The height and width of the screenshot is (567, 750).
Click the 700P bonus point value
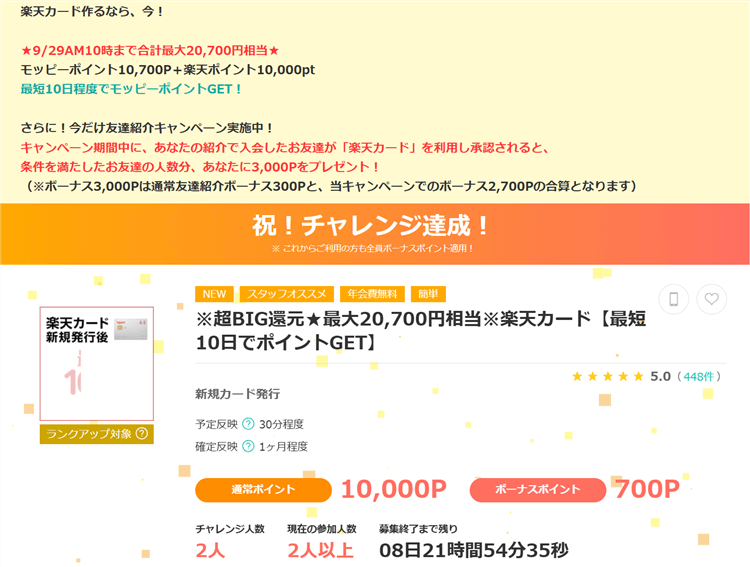point(647,489)
